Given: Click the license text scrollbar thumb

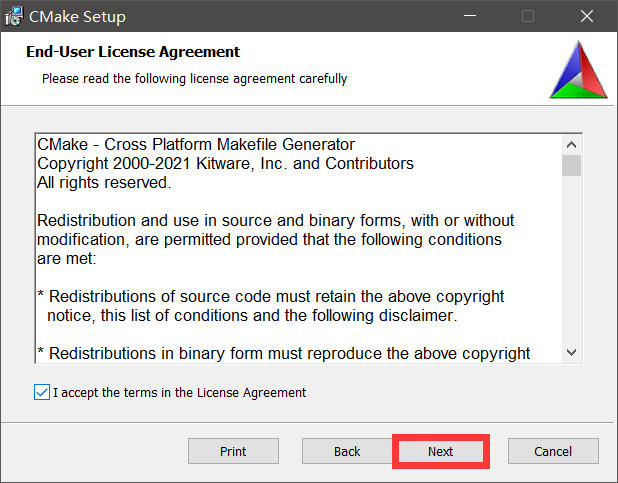Looking at the screenshot, I should tap(571, 166).
